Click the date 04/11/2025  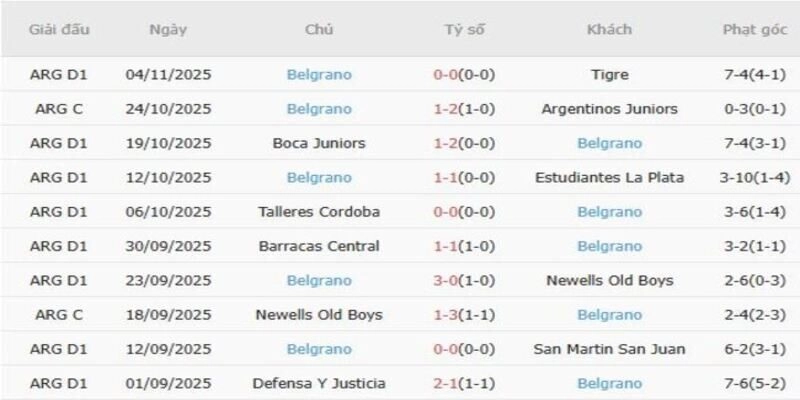pyautogui.click(x=168, y=74)
